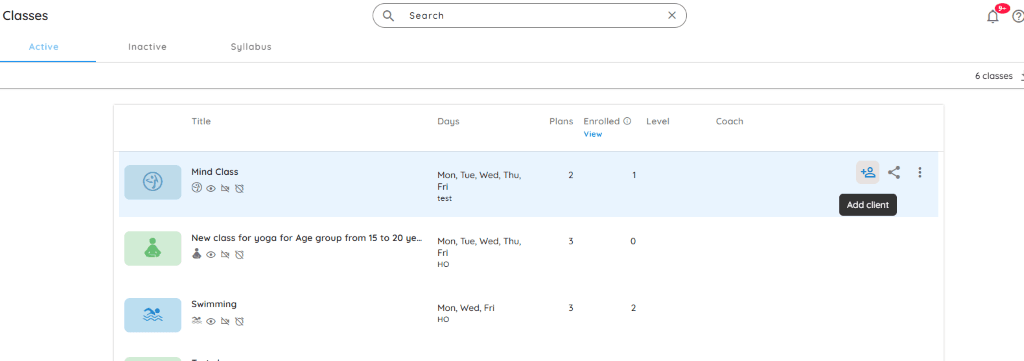
Task: Open the Mind Class thumbnail
Action: tap(153, 182)
